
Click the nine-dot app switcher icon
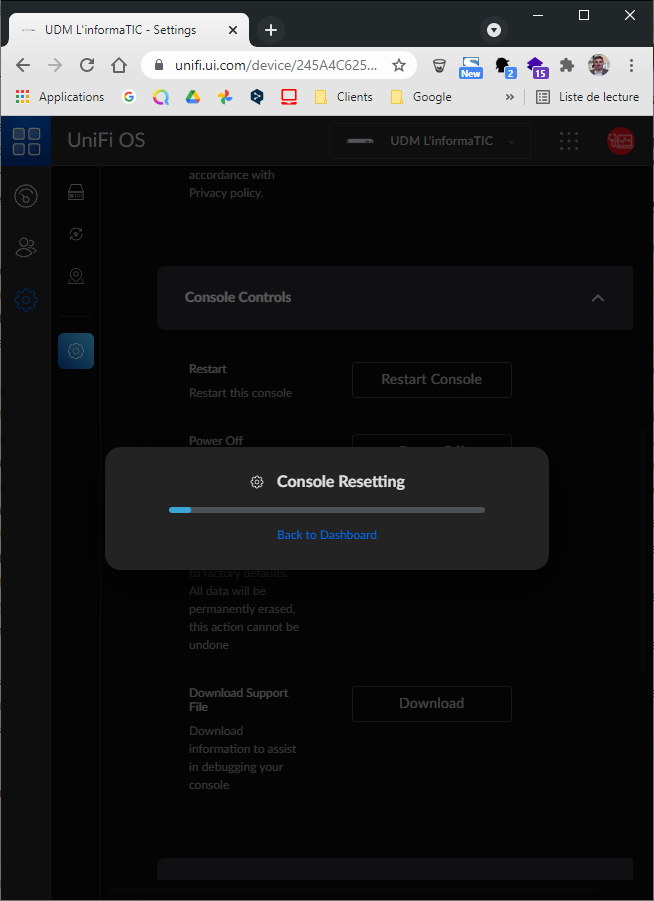pos(569,141)
